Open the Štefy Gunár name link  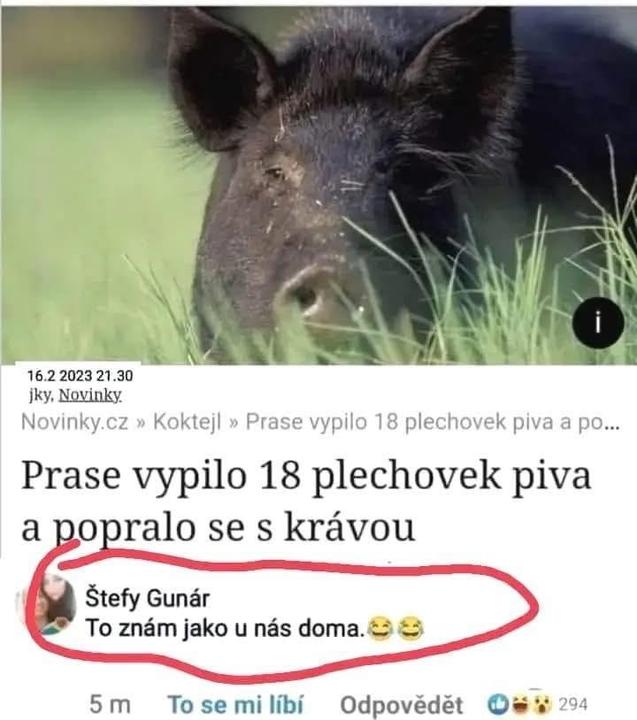tap(147, 599)
